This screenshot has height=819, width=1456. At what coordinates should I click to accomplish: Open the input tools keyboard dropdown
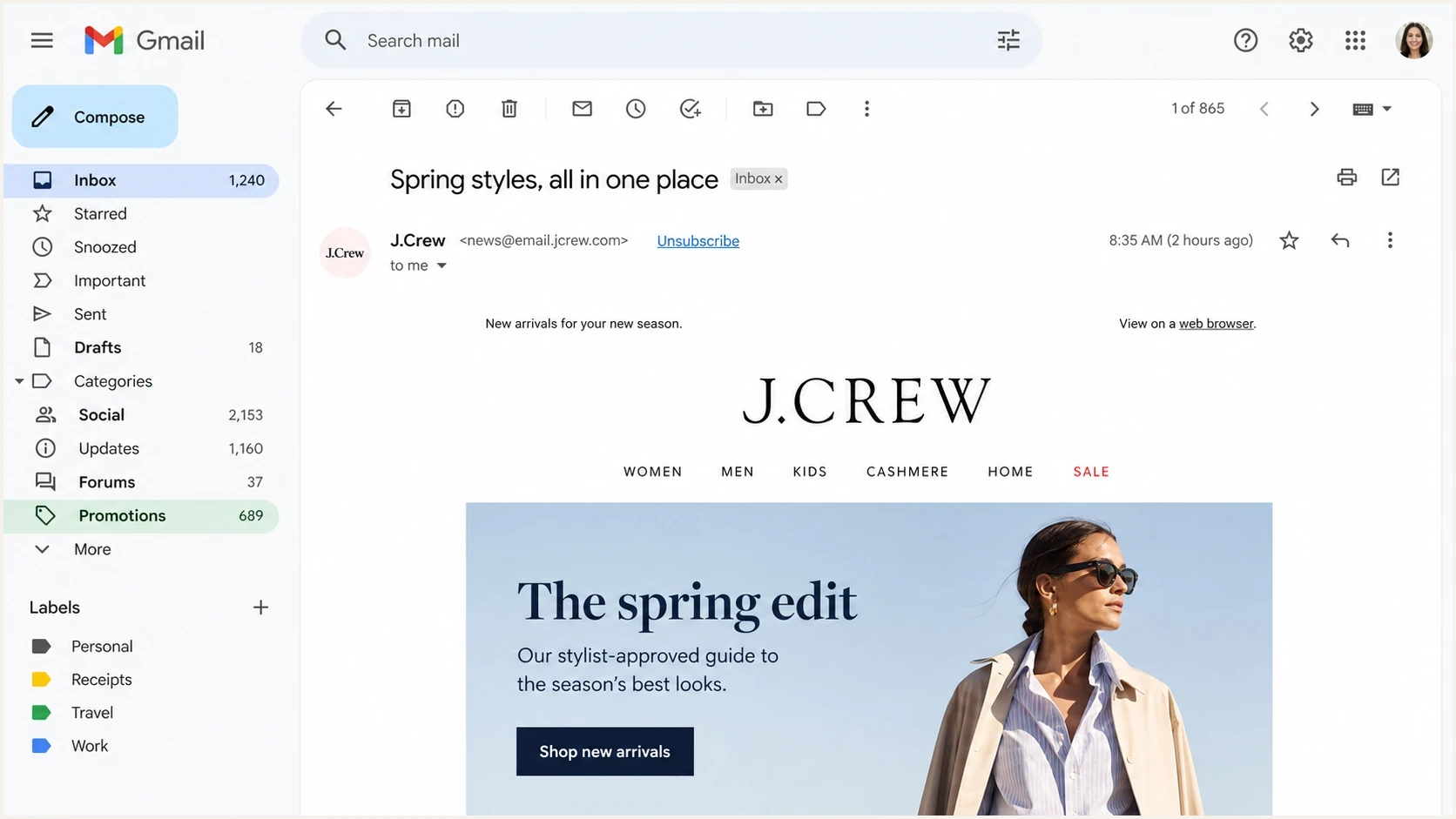pos(1372,109)
